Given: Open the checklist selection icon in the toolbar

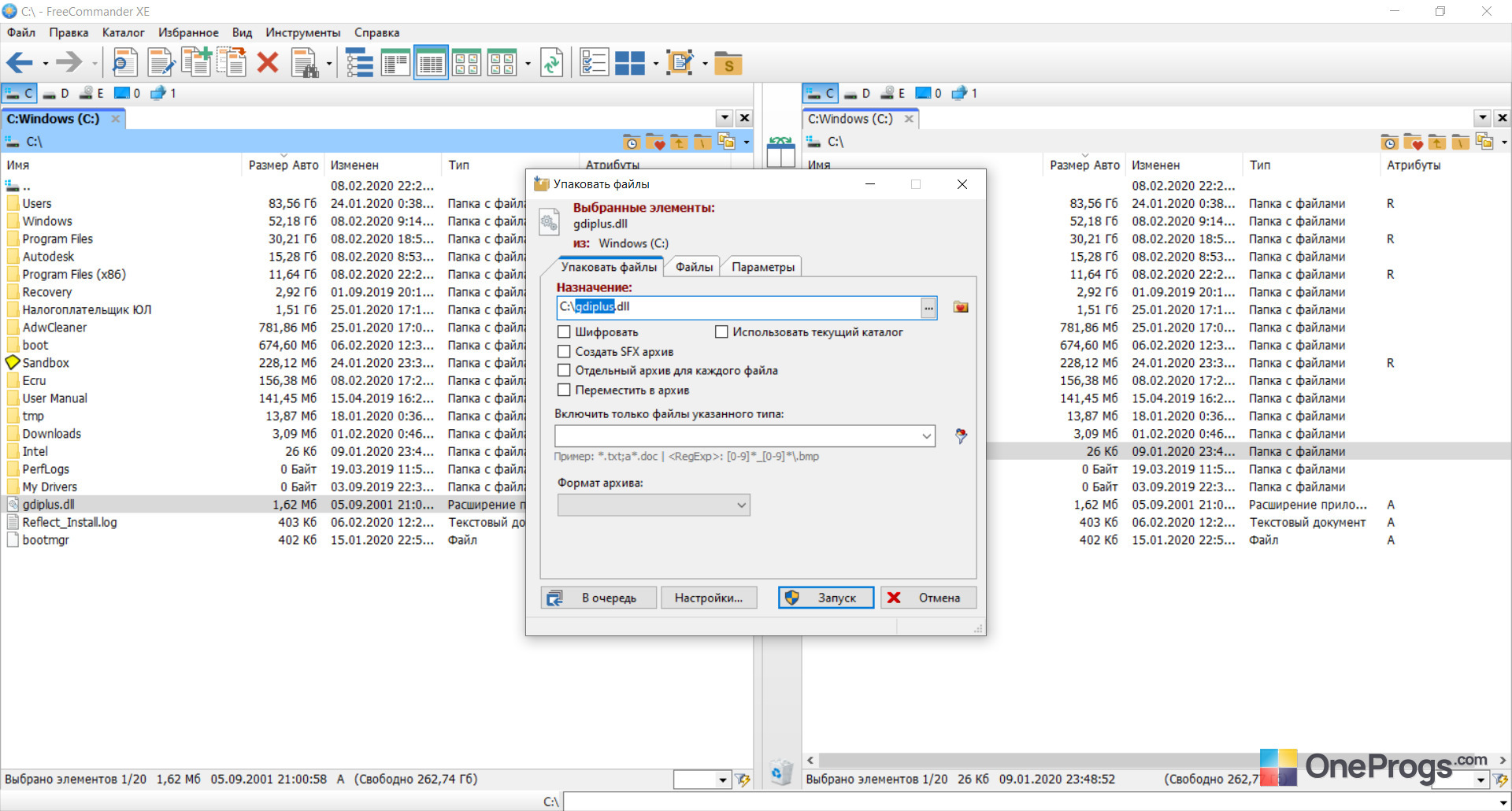Looking at the screenshot, I should click(594, 62).
